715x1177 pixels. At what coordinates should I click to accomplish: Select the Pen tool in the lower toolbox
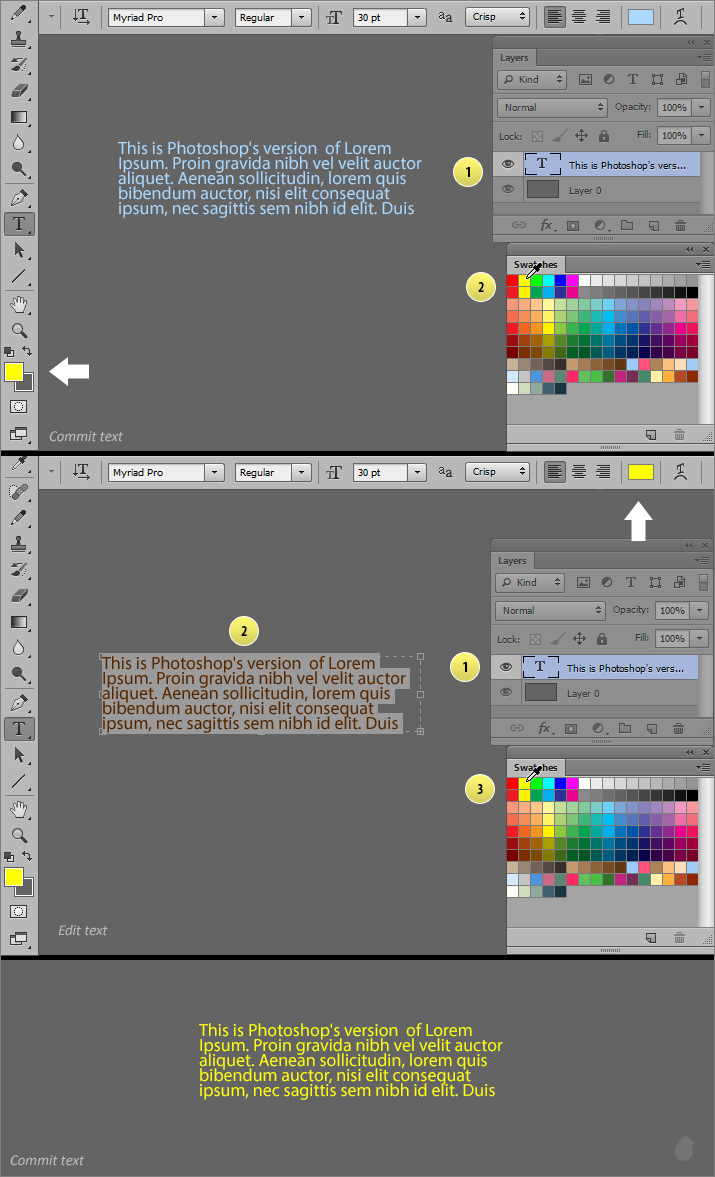(18, 702)
